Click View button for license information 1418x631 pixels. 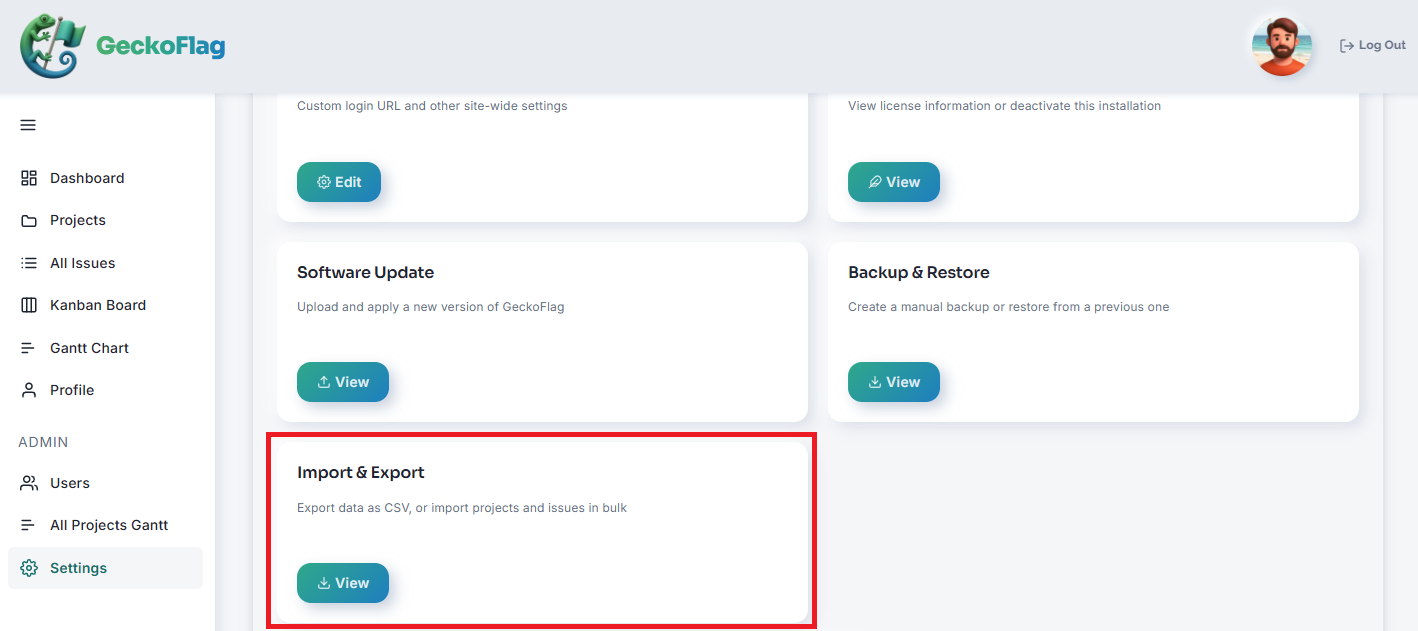click(x=894, y=182)
